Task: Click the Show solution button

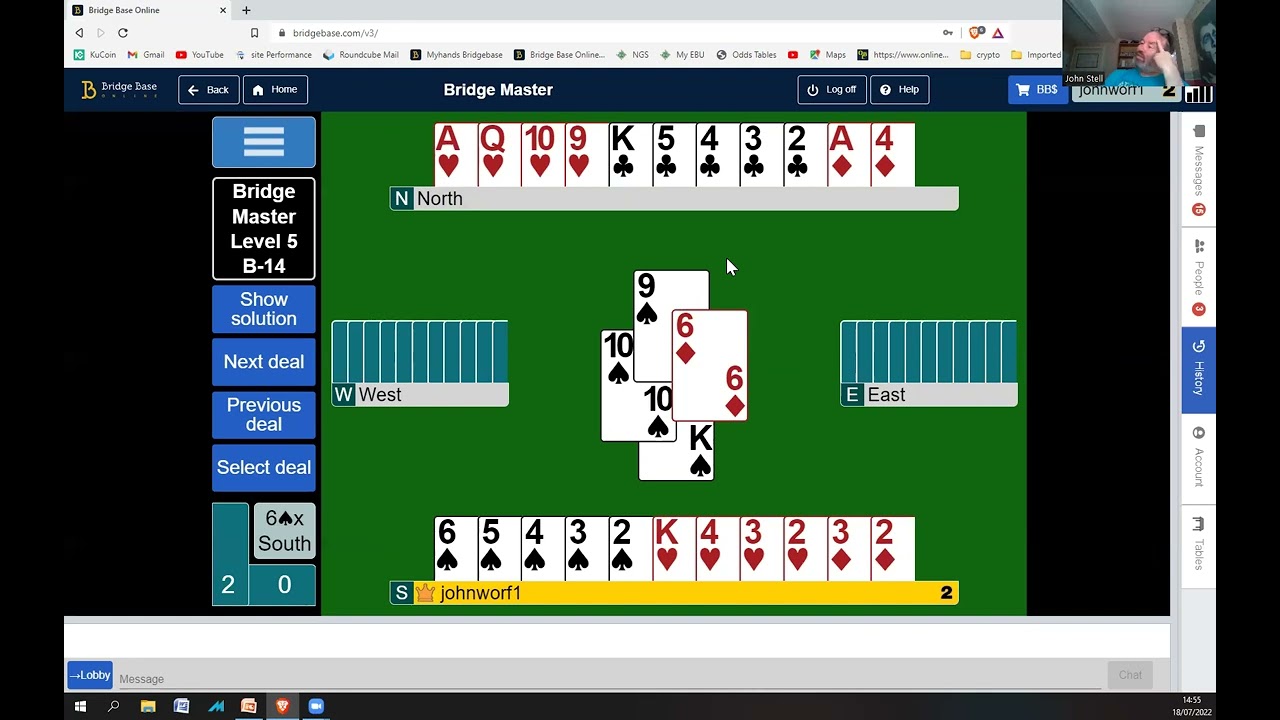Action: pyautogui.click(x=264, y=309)
